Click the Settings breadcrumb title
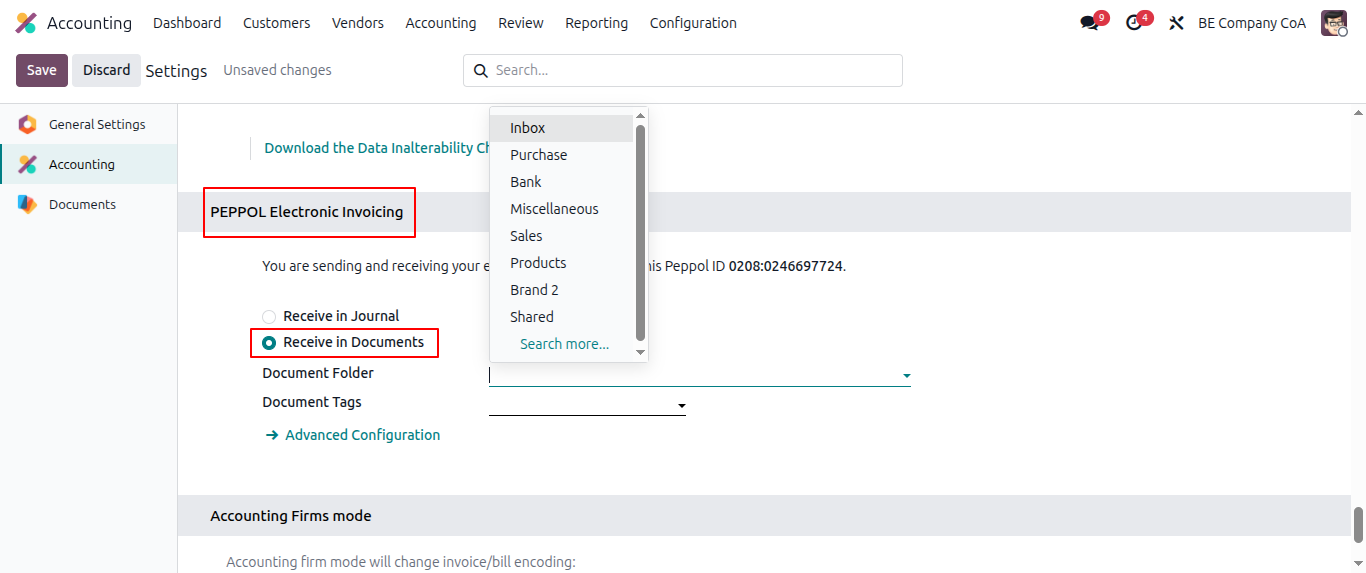 (x=176, y=71)
